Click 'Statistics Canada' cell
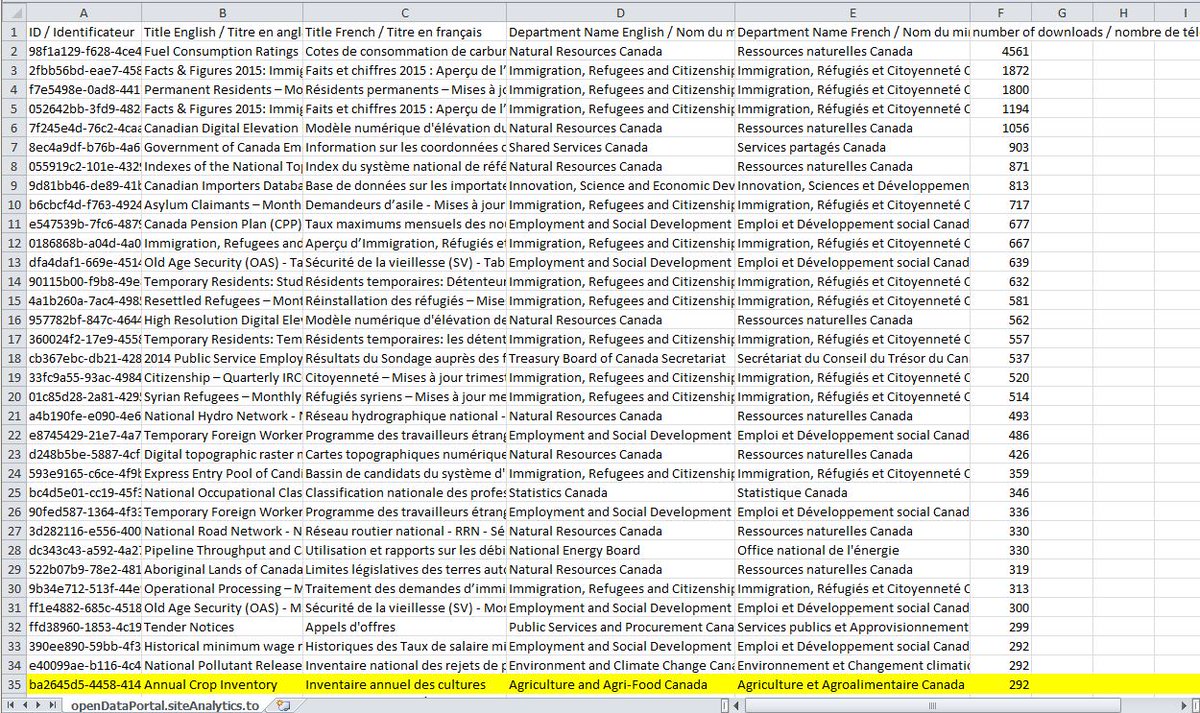Viewport: 1200px width, 713px height. click(x=620, y=492)
